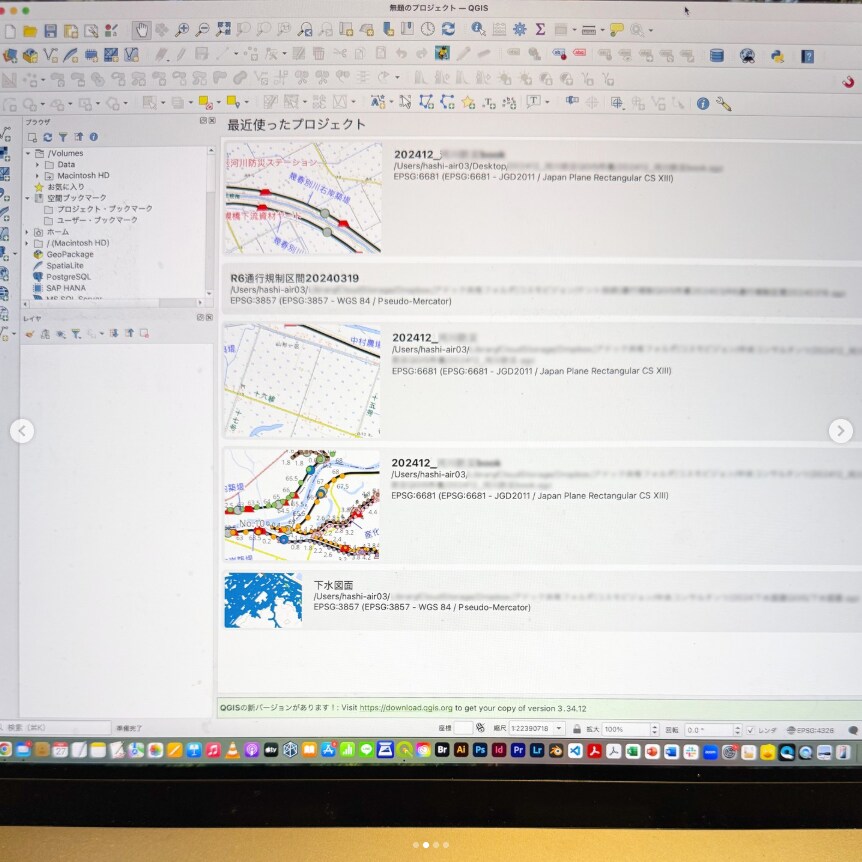Save the project with the floppy disk icon
This screenshot has width=862, height=862.
click(x=51, y=31)
